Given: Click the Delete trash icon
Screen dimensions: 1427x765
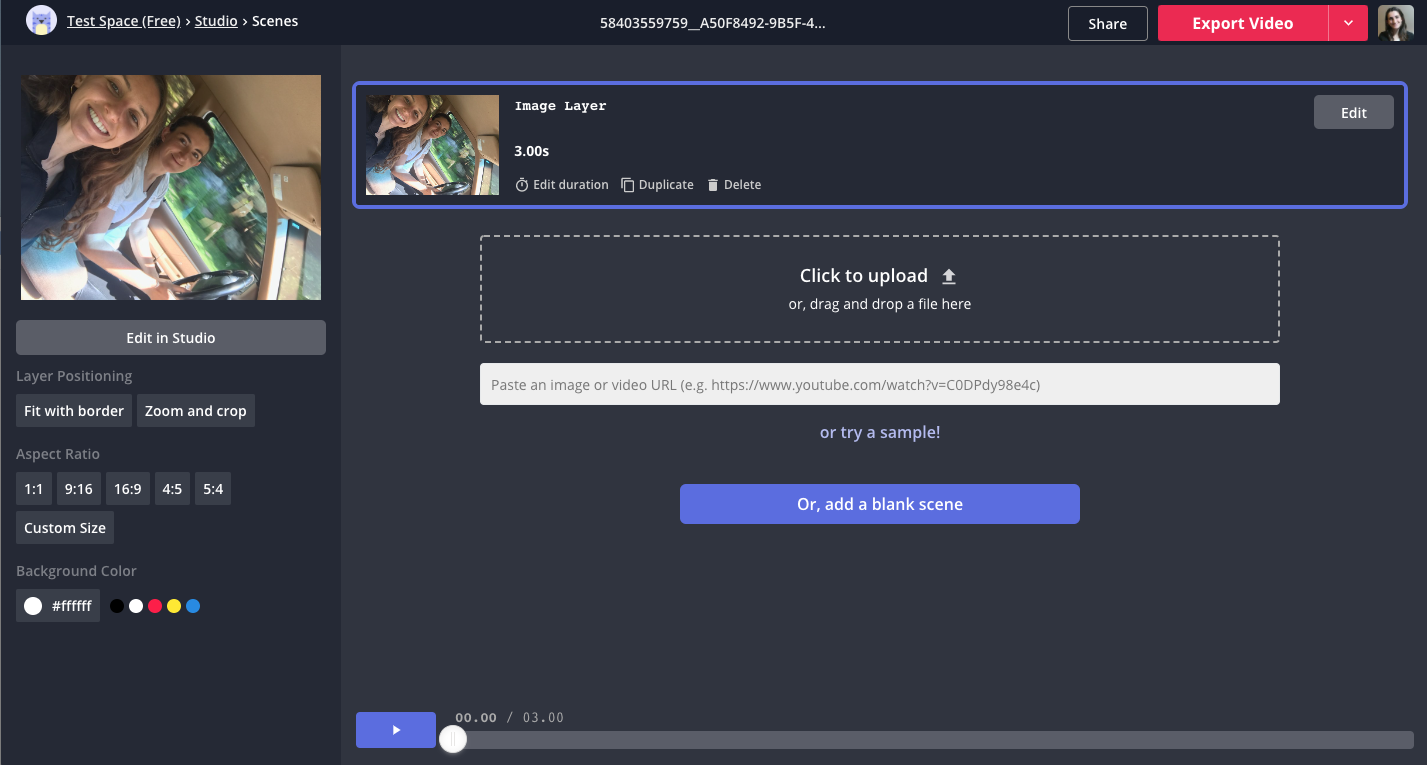Looking at the screenshot, I should pyautogui.click(x=713, y=185).
